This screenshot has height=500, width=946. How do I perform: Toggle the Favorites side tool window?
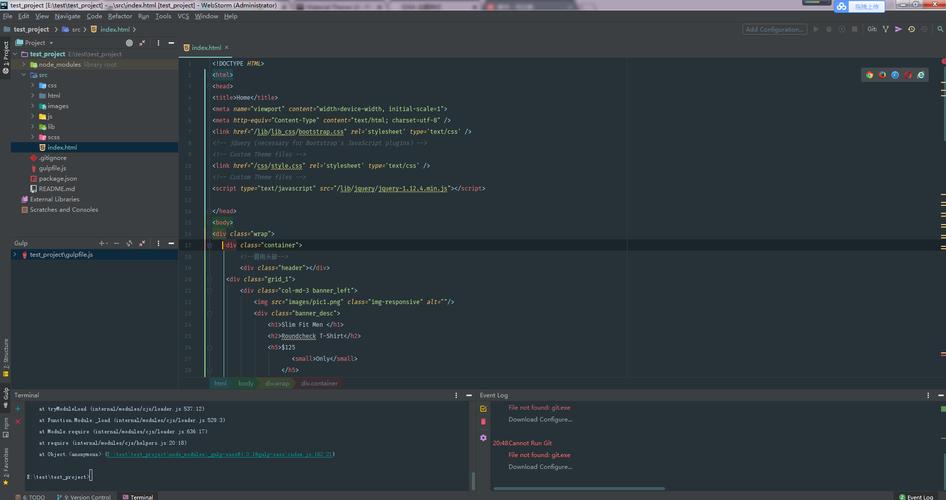5,466
